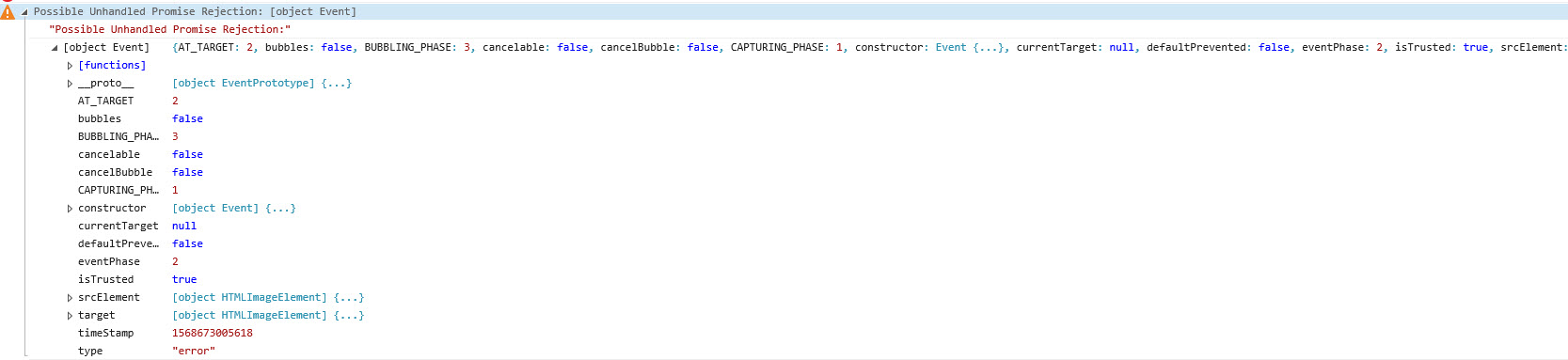Collapse the Possible Unhandled Promise Rejection message
This screenshot has width=1568, height=360.
click(x=24, y=12)
